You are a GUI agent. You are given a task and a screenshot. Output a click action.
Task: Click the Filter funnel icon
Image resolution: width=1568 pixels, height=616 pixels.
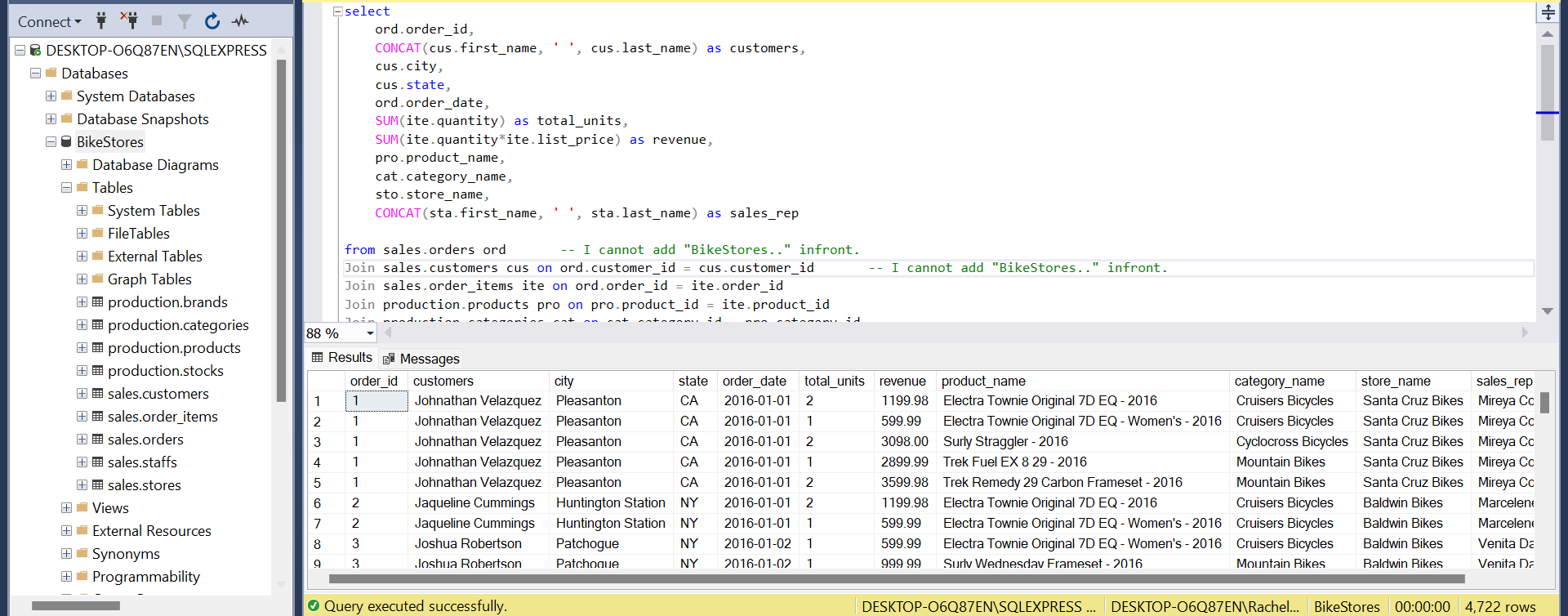[x=185, y=21]
